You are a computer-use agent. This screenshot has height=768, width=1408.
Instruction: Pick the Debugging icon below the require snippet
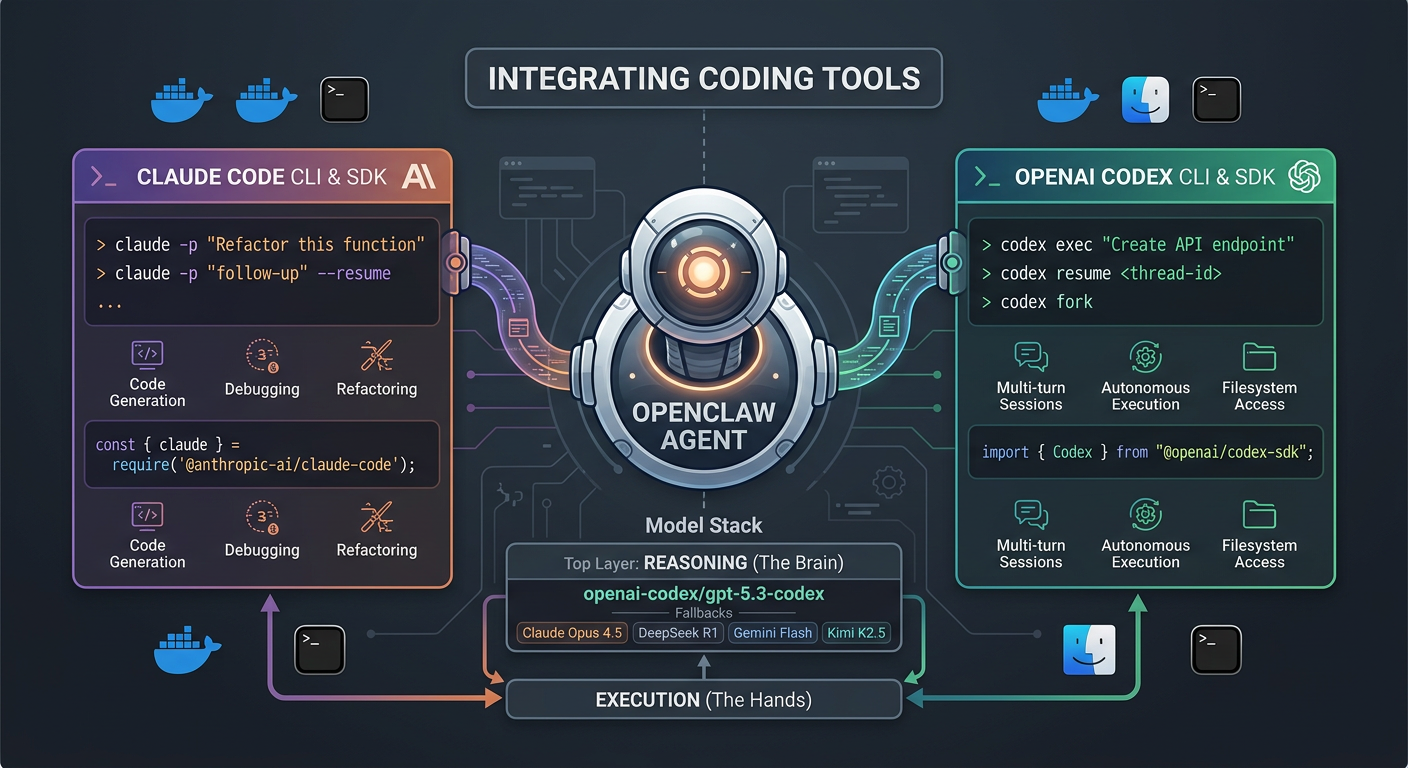pos(262,517)
